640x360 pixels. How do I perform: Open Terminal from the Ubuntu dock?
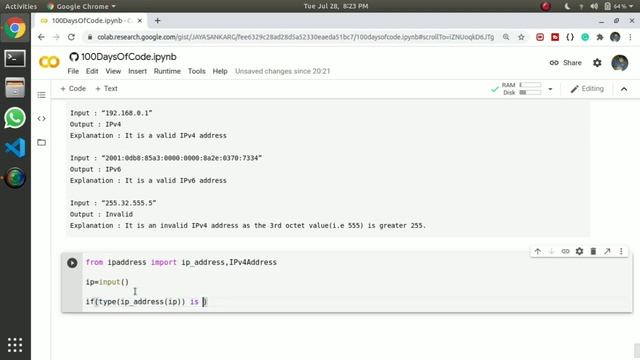click(15, 58)
